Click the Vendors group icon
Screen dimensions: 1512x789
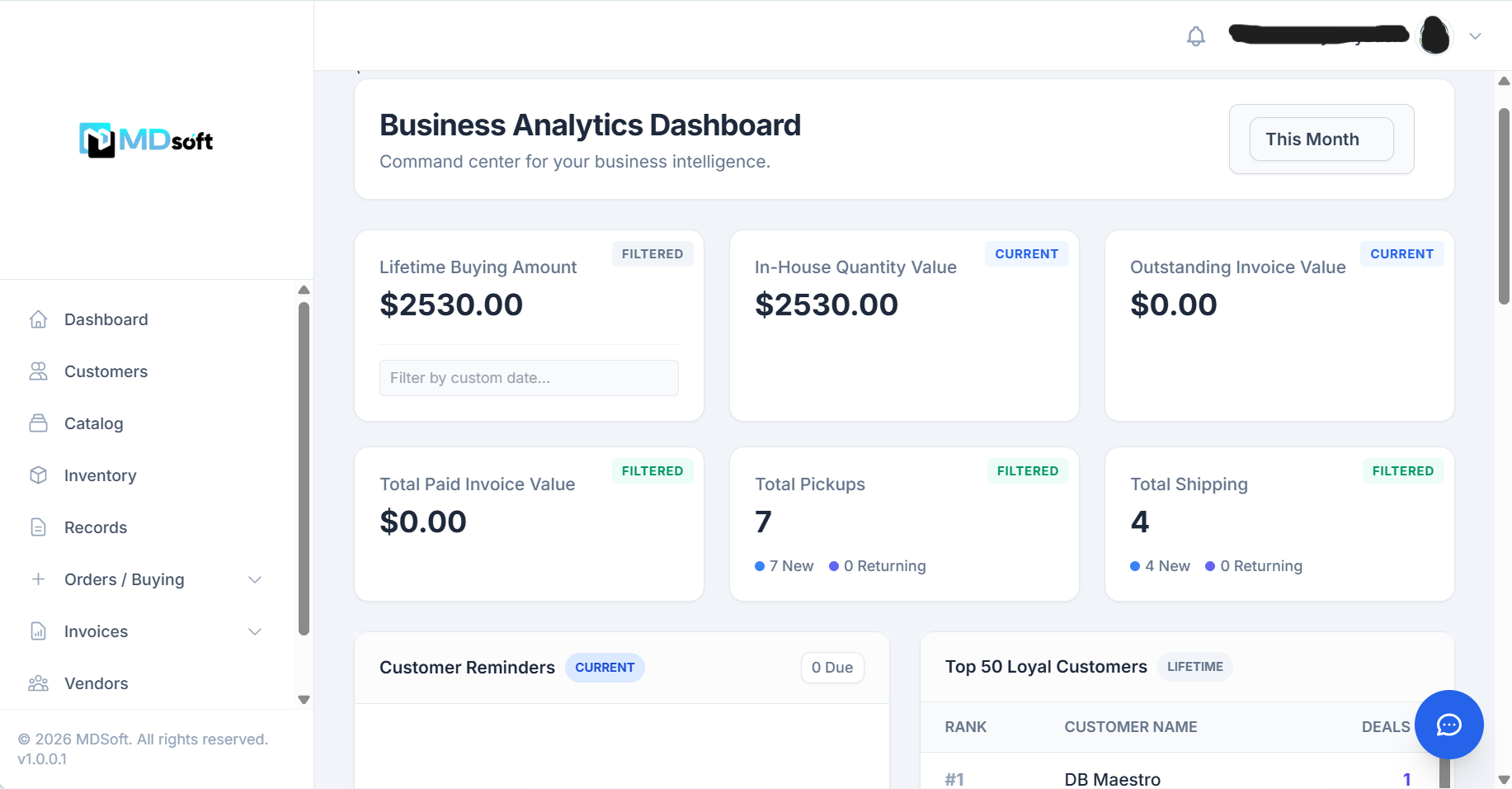coord(38,683)
